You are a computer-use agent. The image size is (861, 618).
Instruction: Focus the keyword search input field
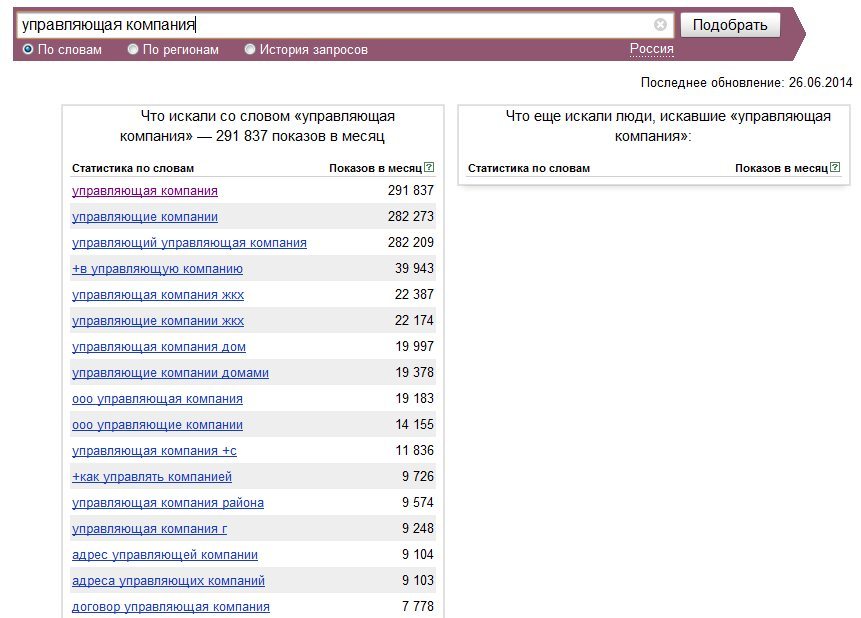coord(335,25)
